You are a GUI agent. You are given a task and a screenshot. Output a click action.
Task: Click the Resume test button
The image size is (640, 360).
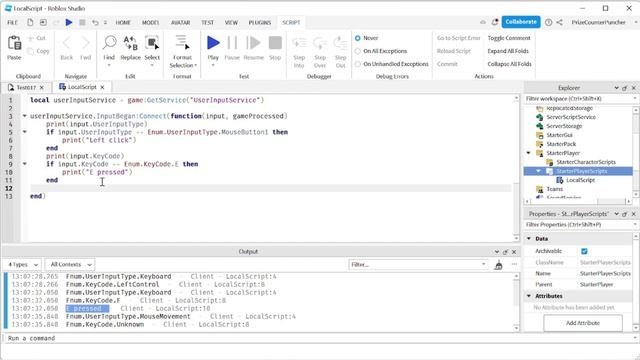(253, 42)
